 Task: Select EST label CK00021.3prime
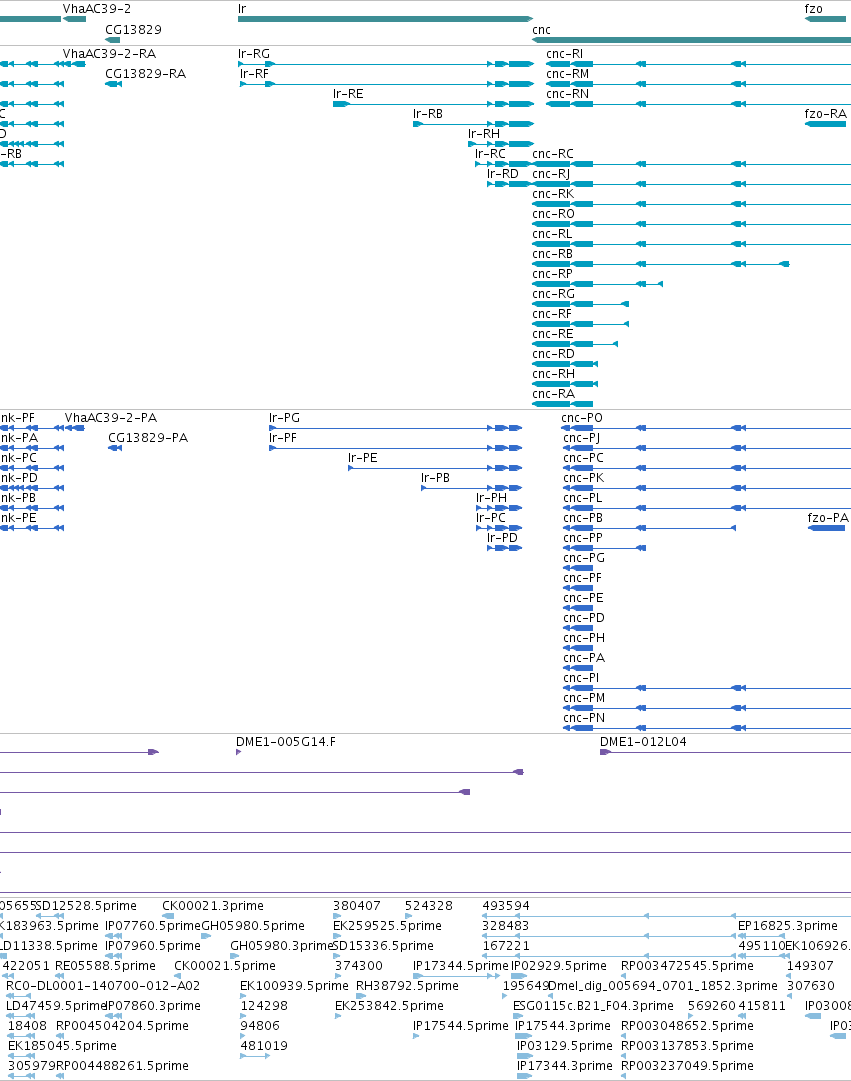pyautogui.click(x=212, y=906)
